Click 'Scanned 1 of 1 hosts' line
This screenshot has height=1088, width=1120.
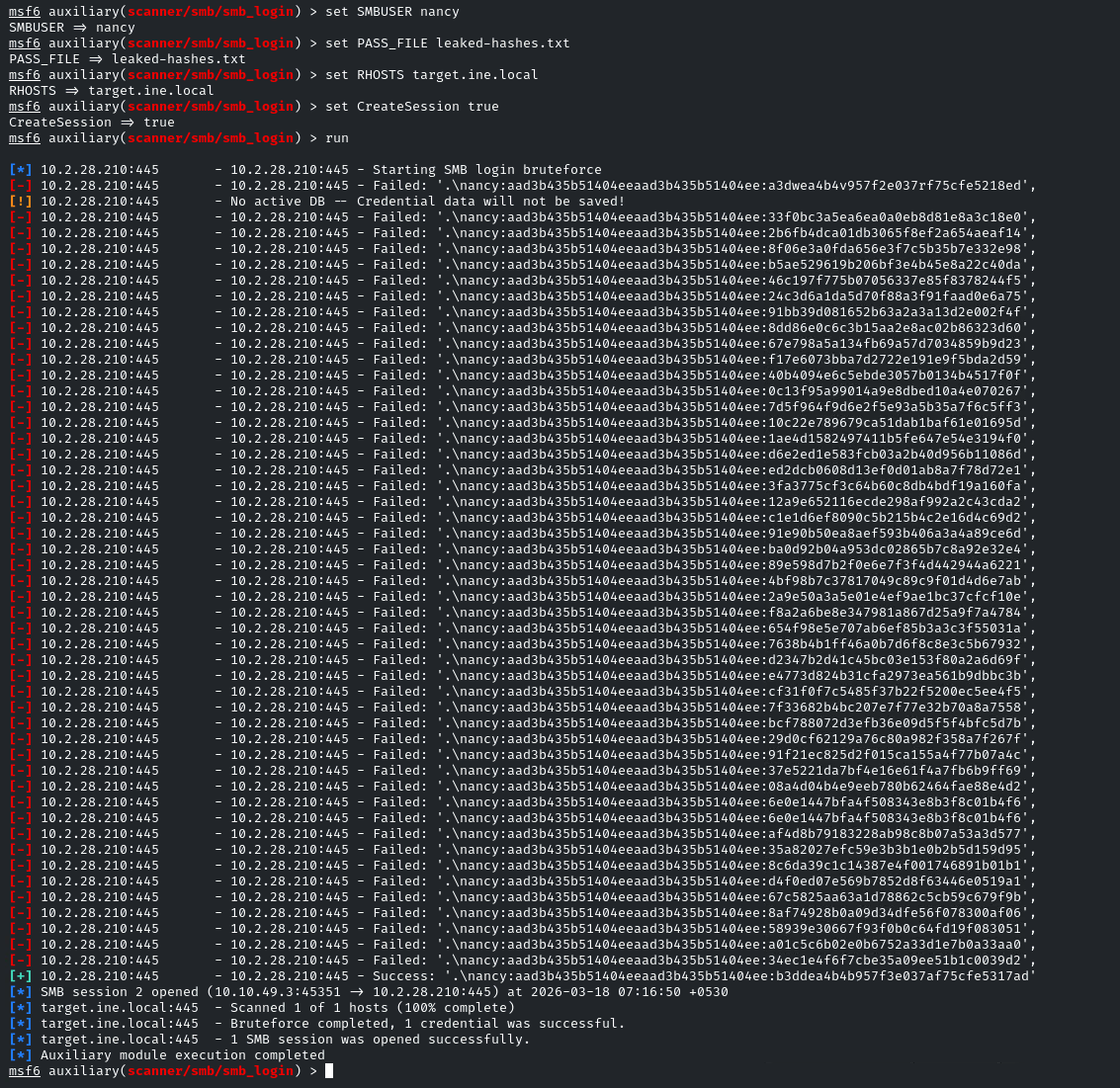(x=372, y=1007)
